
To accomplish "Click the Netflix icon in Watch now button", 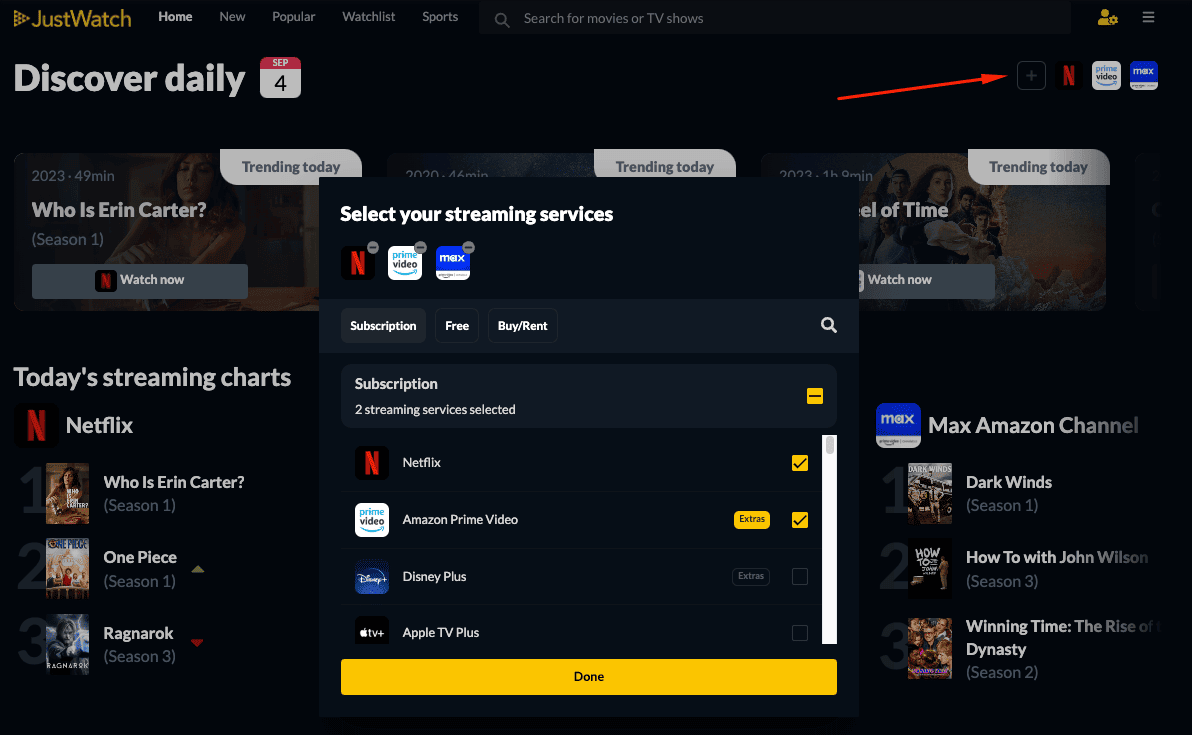I will coord(106,280).
